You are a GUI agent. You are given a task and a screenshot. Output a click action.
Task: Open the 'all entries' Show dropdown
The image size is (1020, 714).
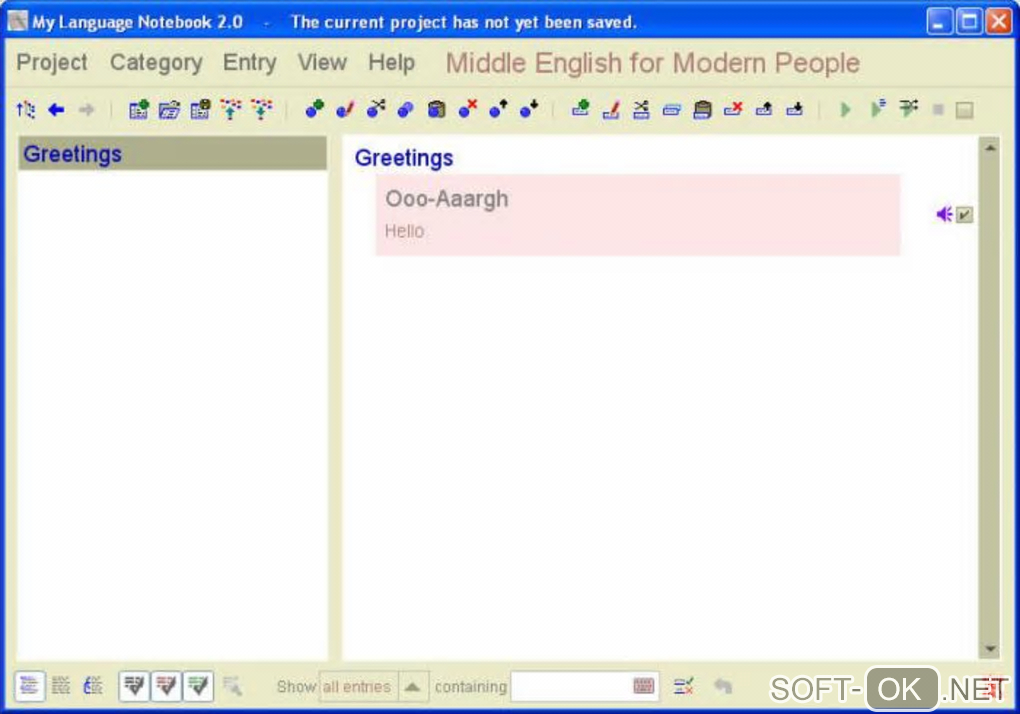358,687
